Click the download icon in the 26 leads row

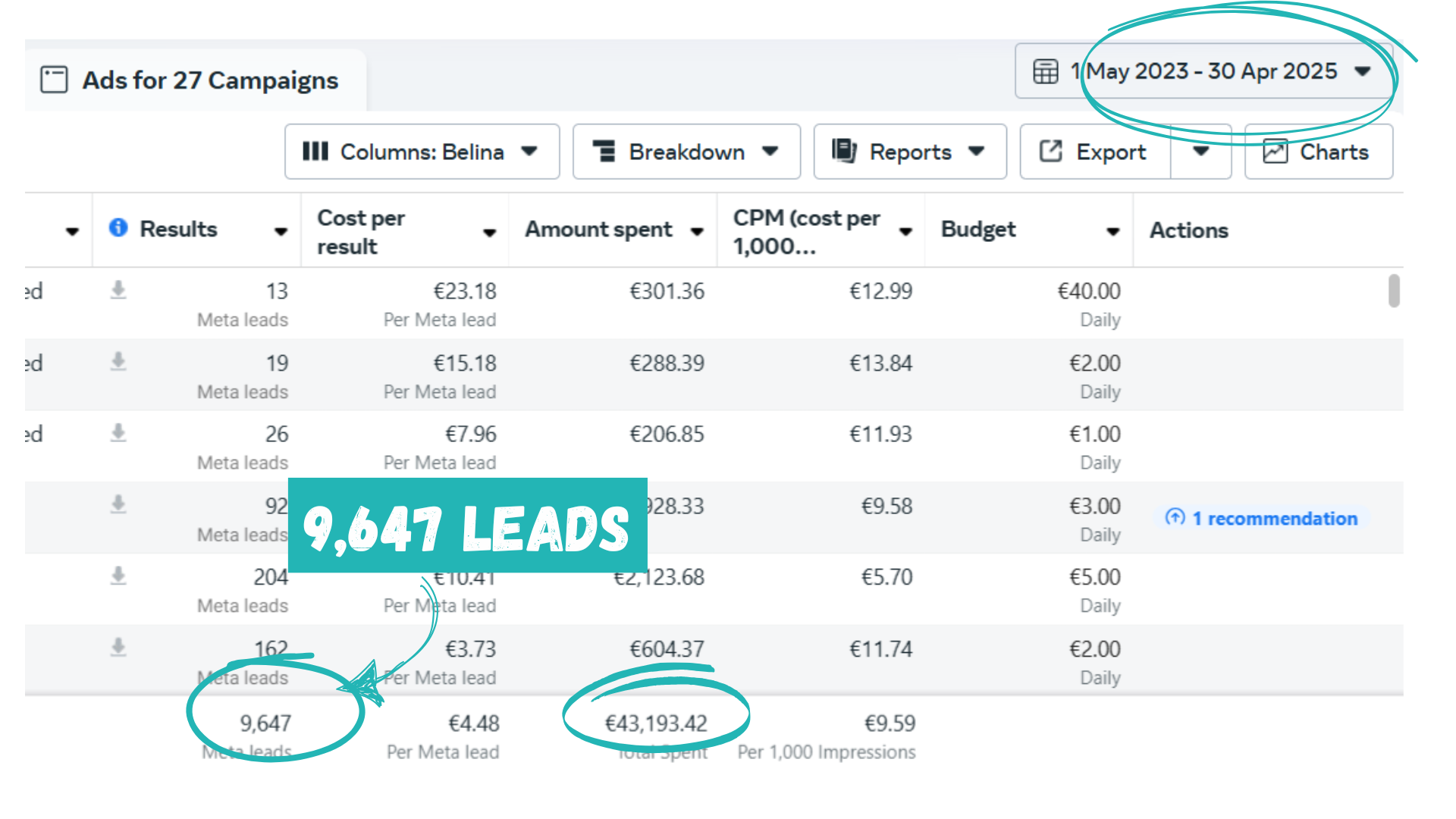(x=118, y=432)
